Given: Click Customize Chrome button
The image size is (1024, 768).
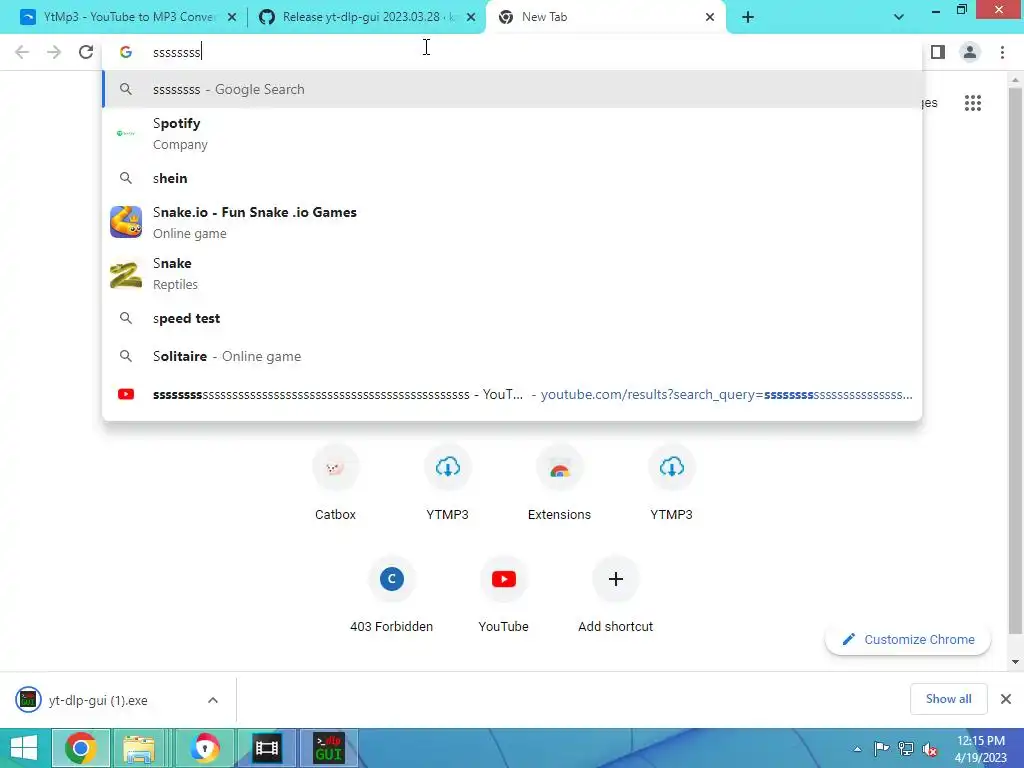Looking at the screenshot, I should 908,639.
